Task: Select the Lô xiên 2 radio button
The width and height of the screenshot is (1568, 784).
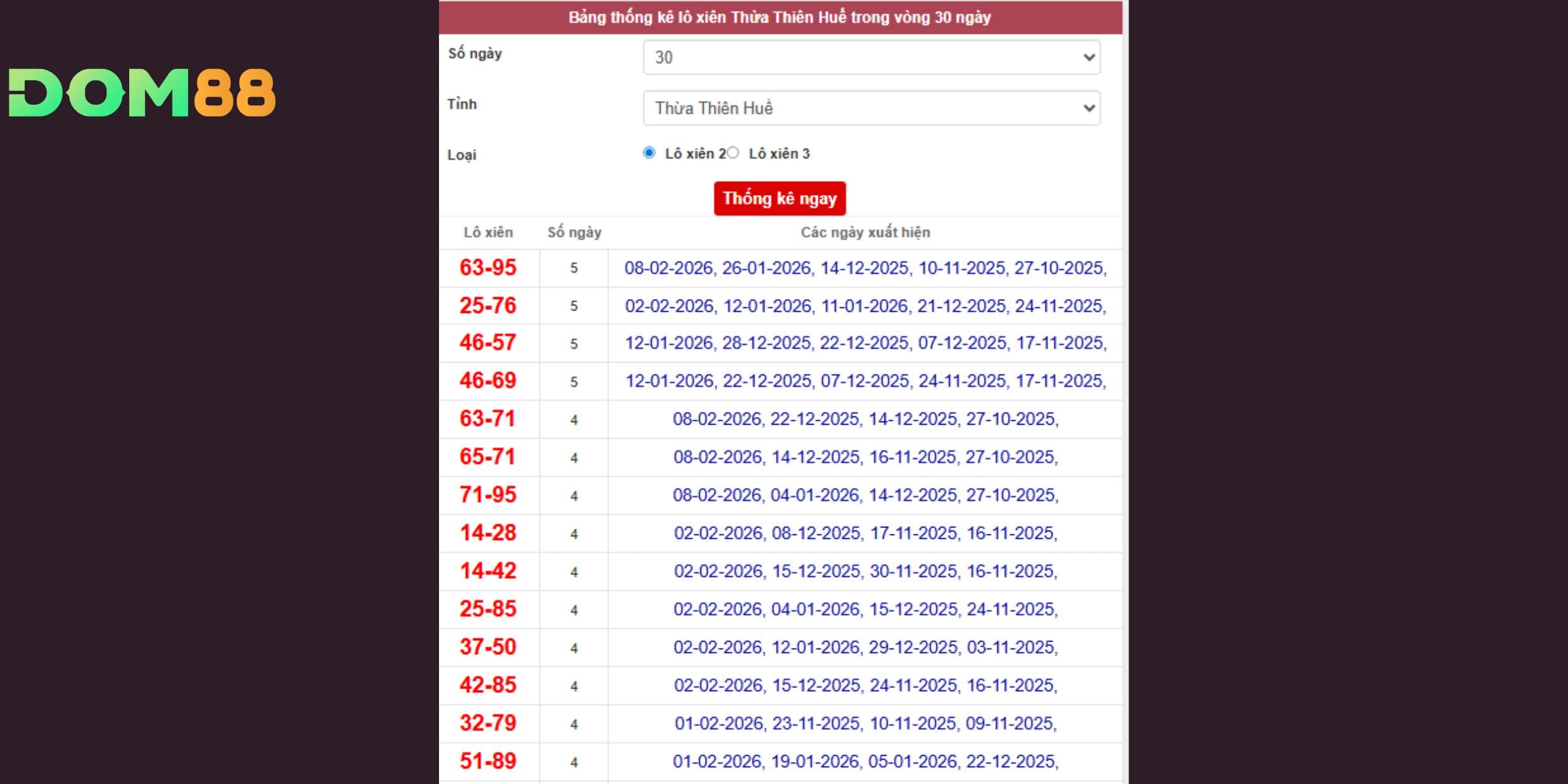Action: tap(649, 153)
